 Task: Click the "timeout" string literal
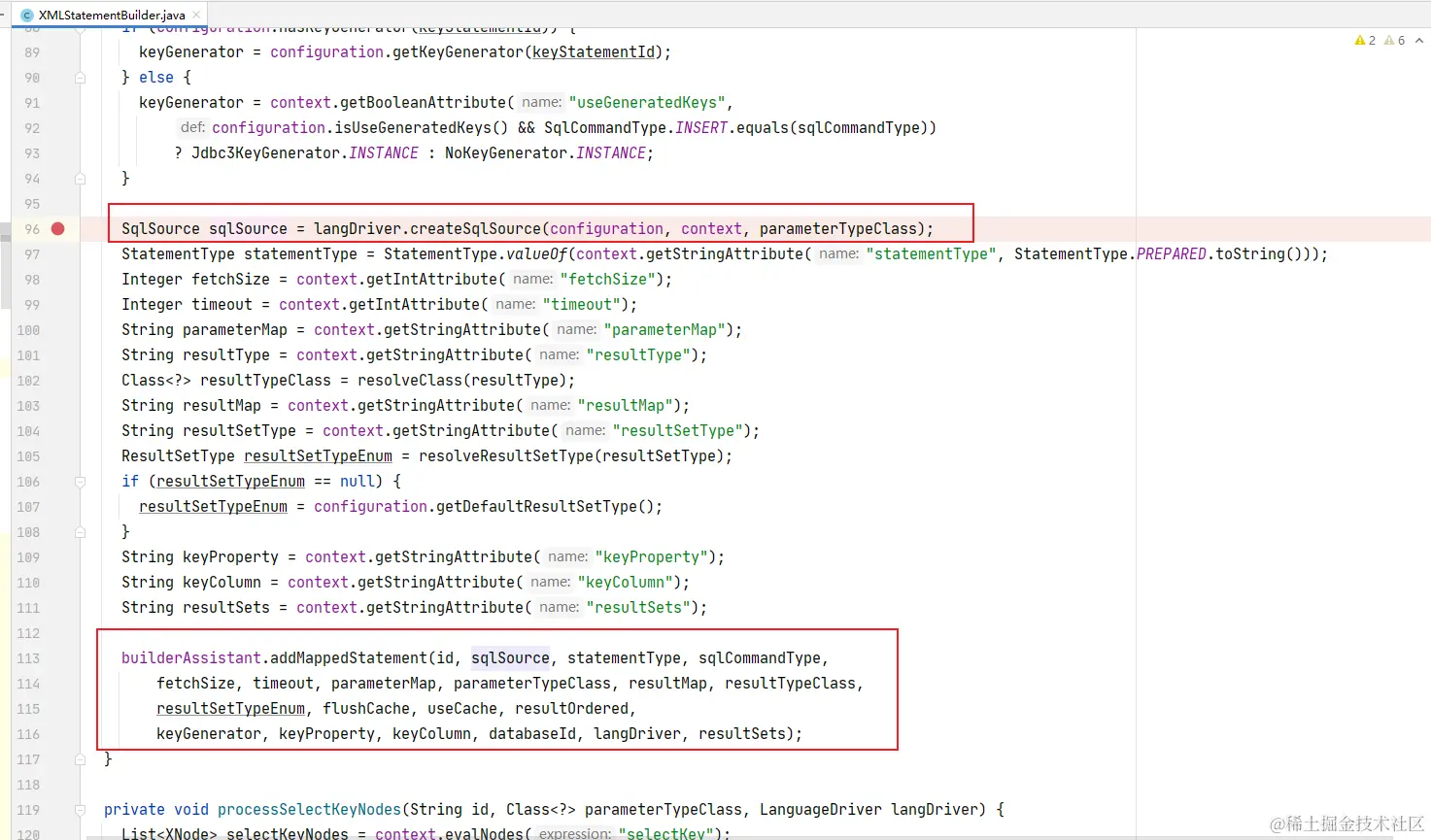(581, 305)
